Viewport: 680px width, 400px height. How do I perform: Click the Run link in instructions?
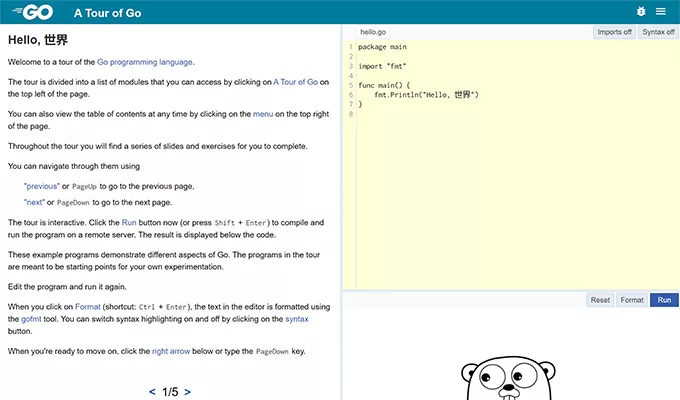click(129, 223)
